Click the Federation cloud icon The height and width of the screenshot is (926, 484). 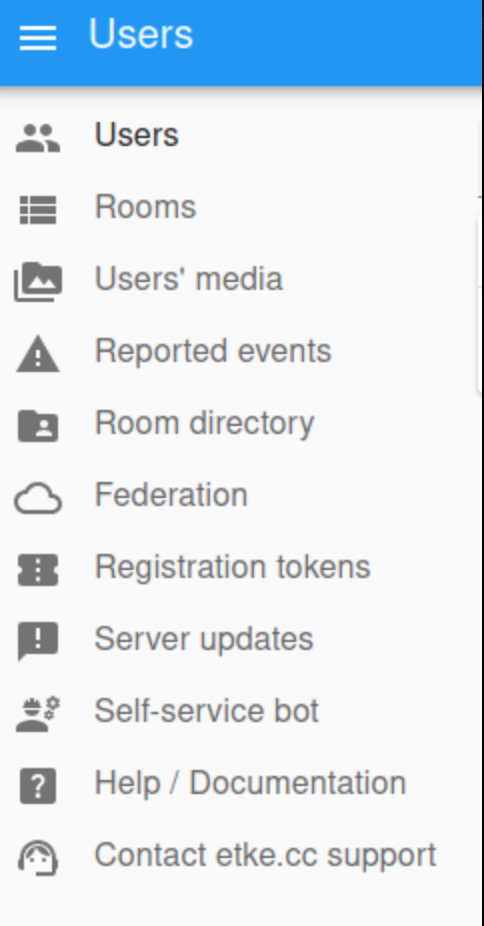tap(38, 498)
